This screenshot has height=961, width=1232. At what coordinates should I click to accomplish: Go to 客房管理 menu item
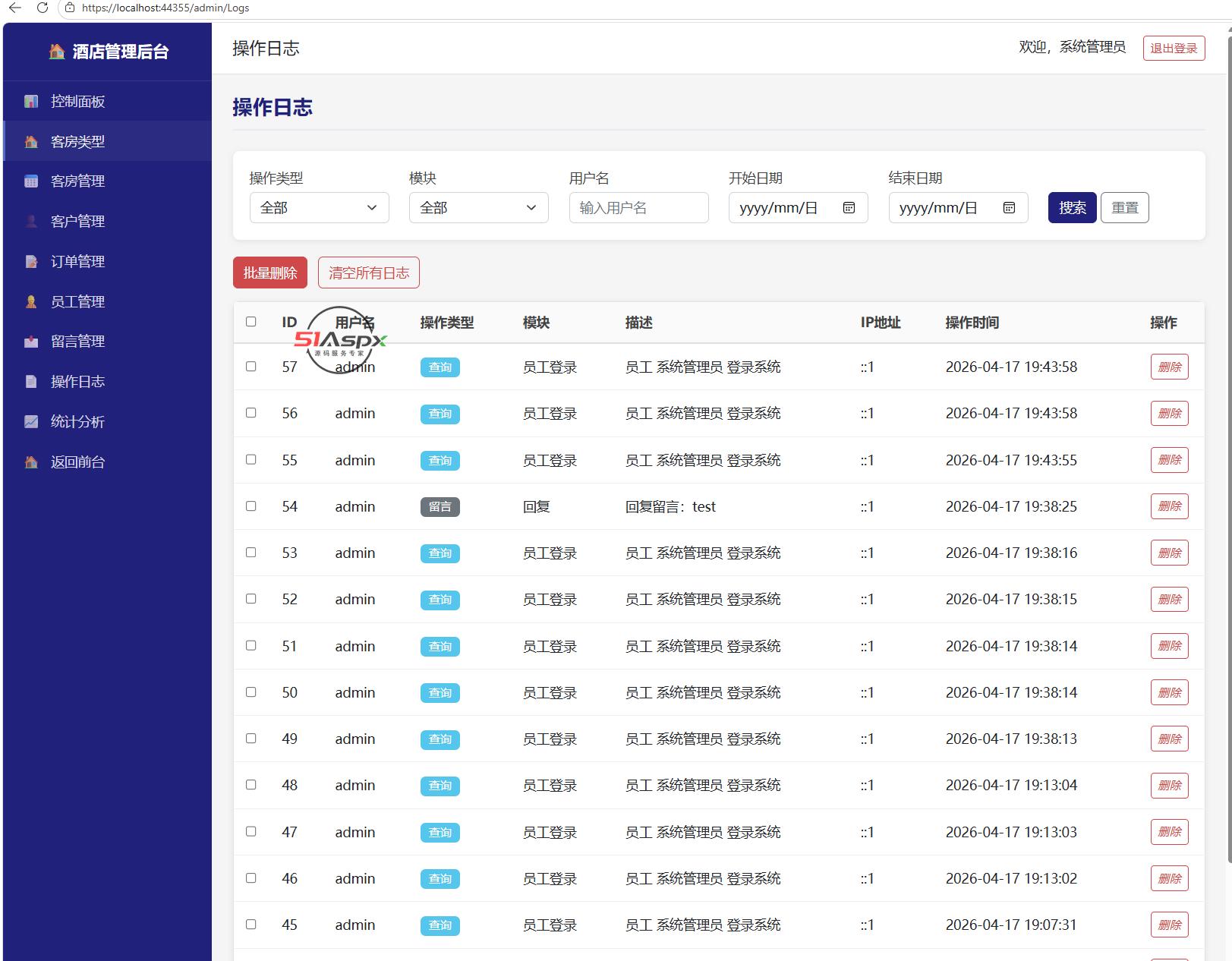coord(107,181)
